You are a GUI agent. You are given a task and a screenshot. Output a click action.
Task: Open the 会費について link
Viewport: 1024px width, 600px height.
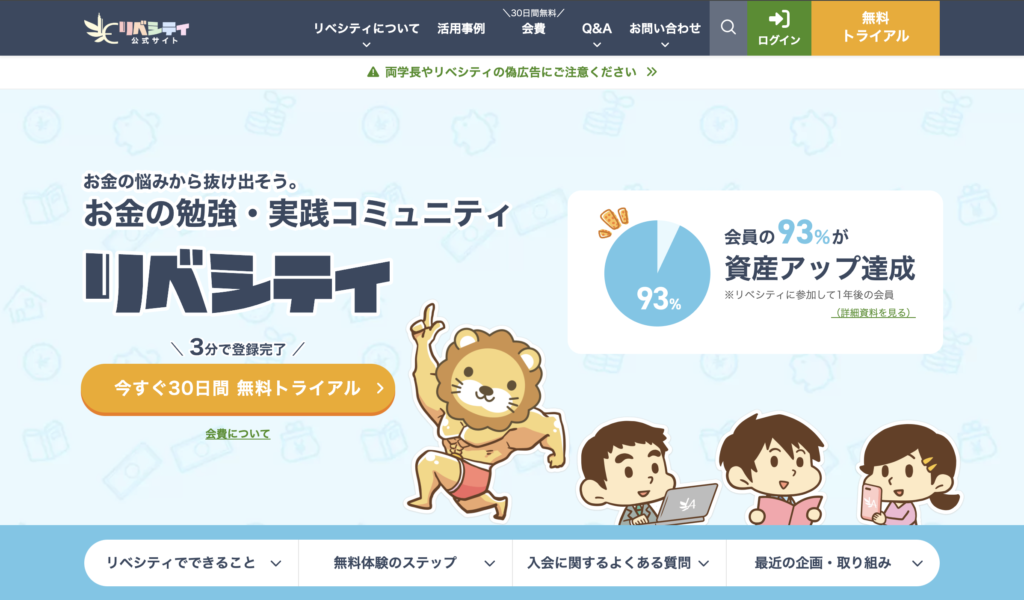click(238, 434)
